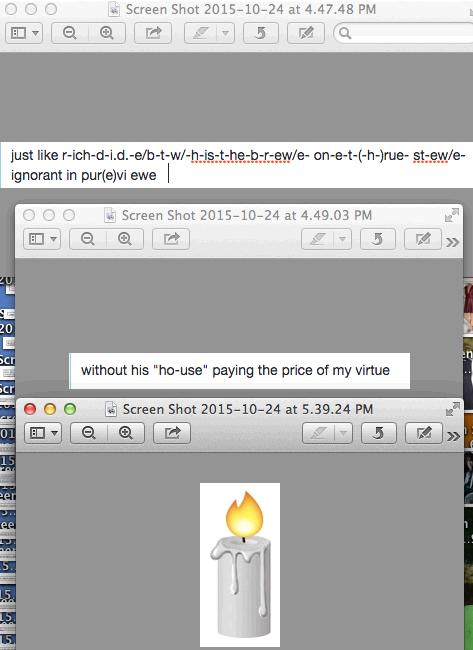
Task: Show markup toolbar in 5.39.24 PM window
Action: point(424,433)
